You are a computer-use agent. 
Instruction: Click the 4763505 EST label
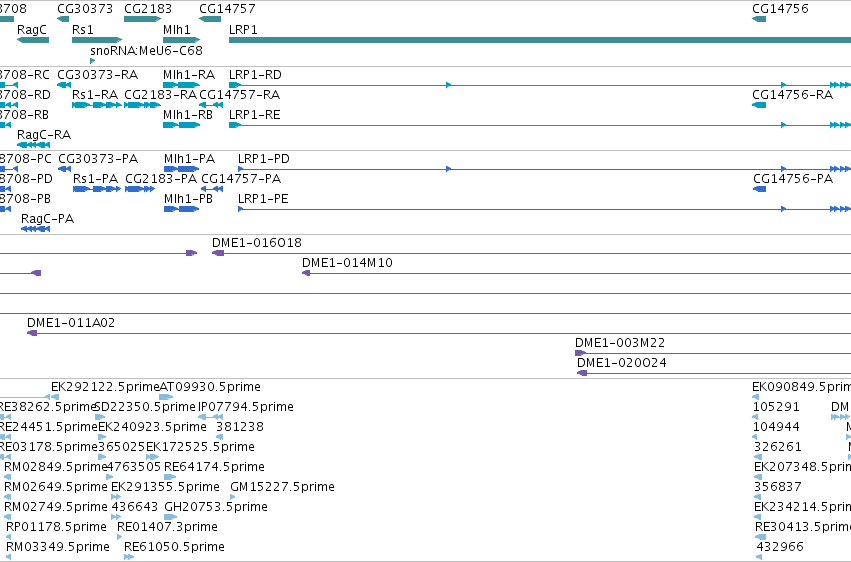tap(134, 467)
